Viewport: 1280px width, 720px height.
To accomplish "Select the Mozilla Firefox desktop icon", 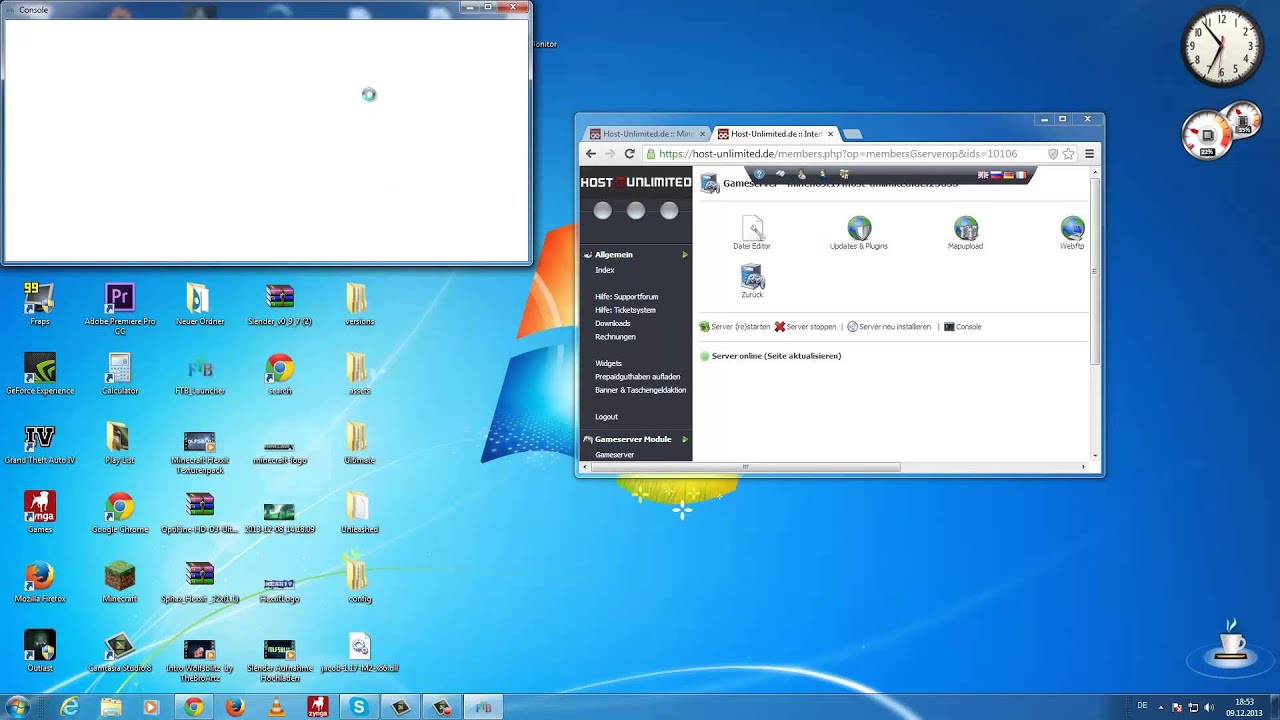I will (40, 581).
